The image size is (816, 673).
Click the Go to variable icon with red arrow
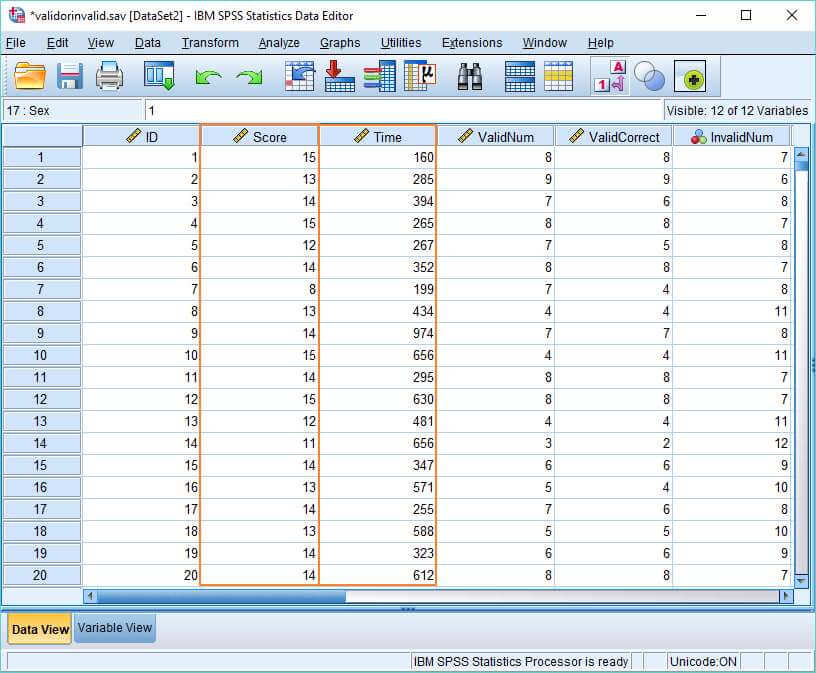[x=339, y=76]
